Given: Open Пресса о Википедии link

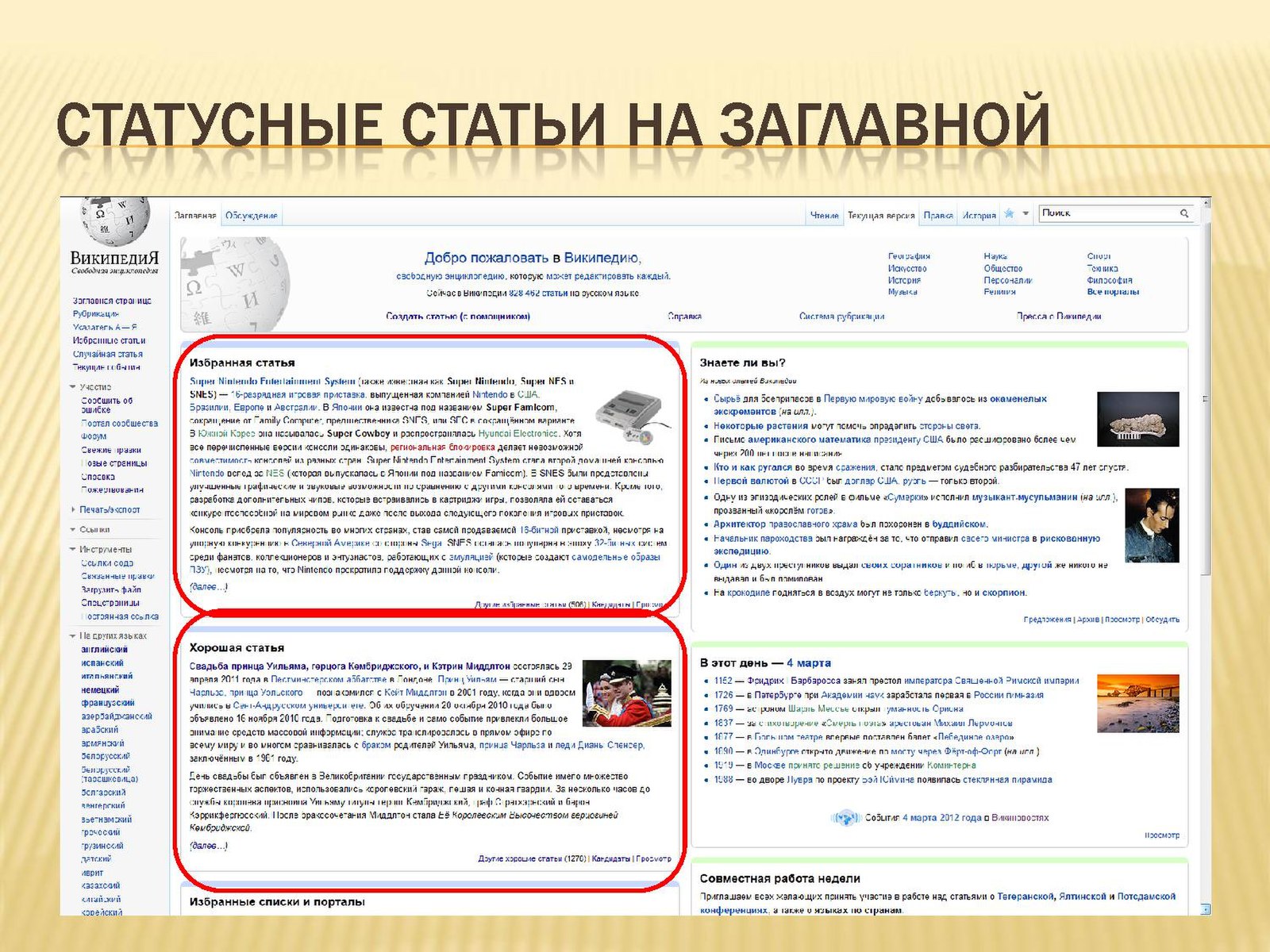Looking at the screenshot, I should (x=1059, y=316).
